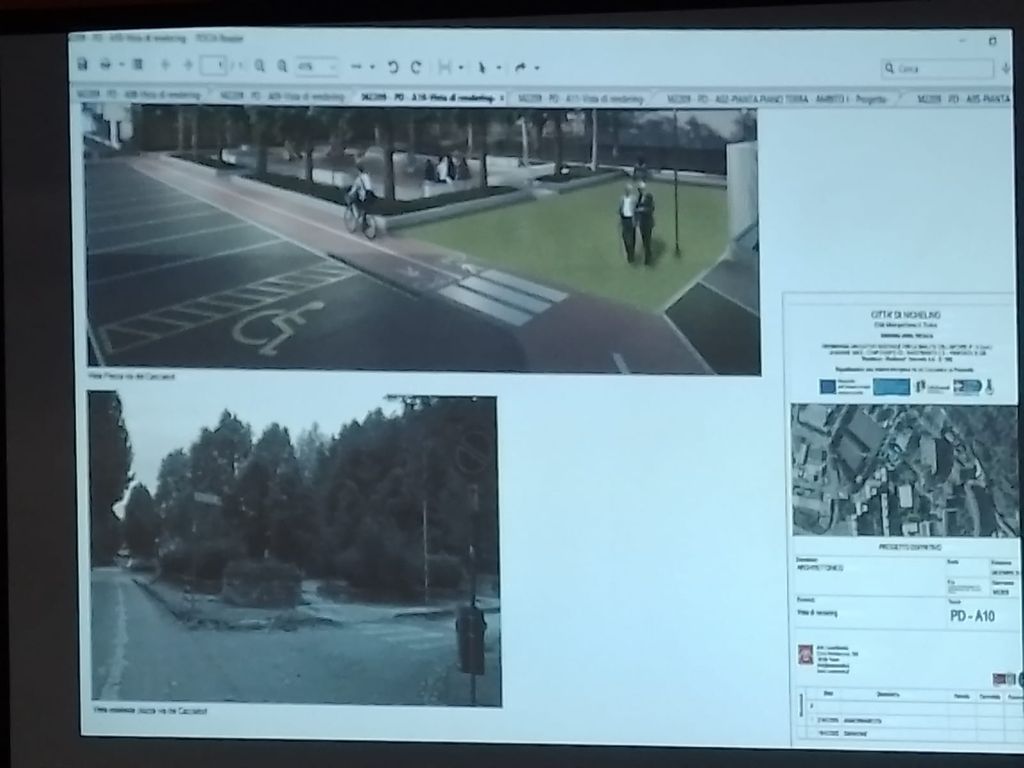Click the page number input field

214,65
